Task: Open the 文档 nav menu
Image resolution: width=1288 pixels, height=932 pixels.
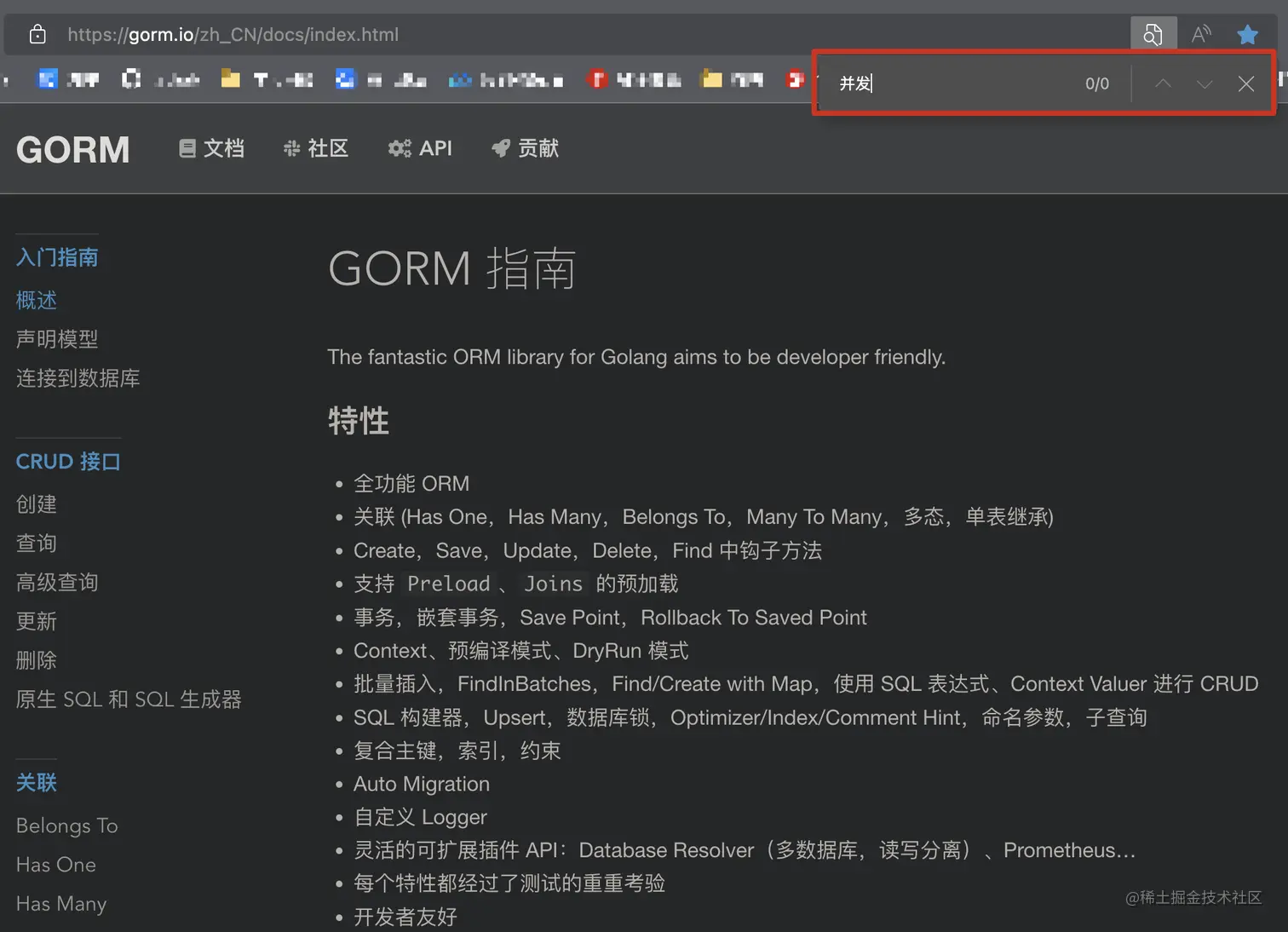Action: click(211, 148)
